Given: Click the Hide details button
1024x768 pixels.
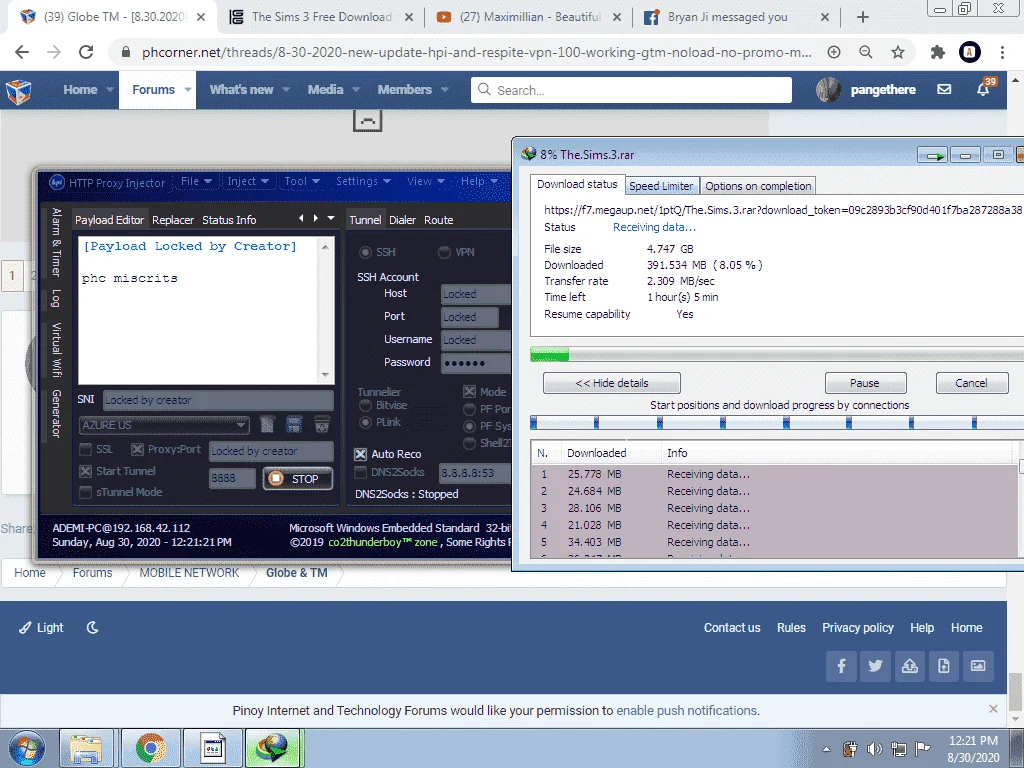Looking at the screenshot, I should point(611,383).
